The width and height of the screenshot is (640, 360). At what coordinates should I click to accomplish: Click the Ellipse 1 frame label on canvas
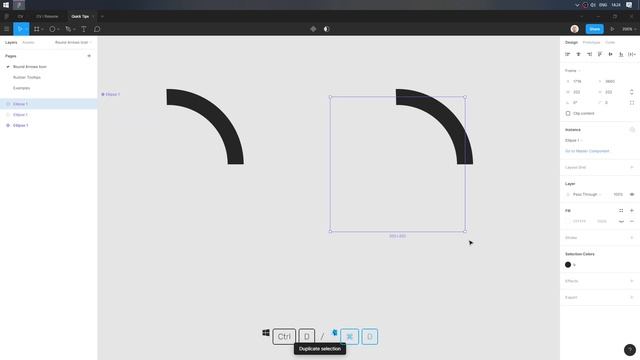[x=111, y=94]
